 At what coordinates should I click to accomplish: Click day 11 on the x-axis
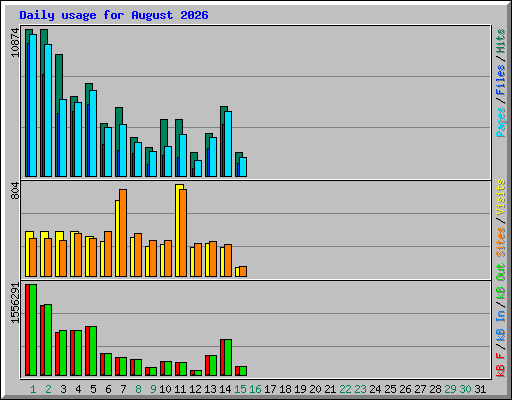pos(180,389)
